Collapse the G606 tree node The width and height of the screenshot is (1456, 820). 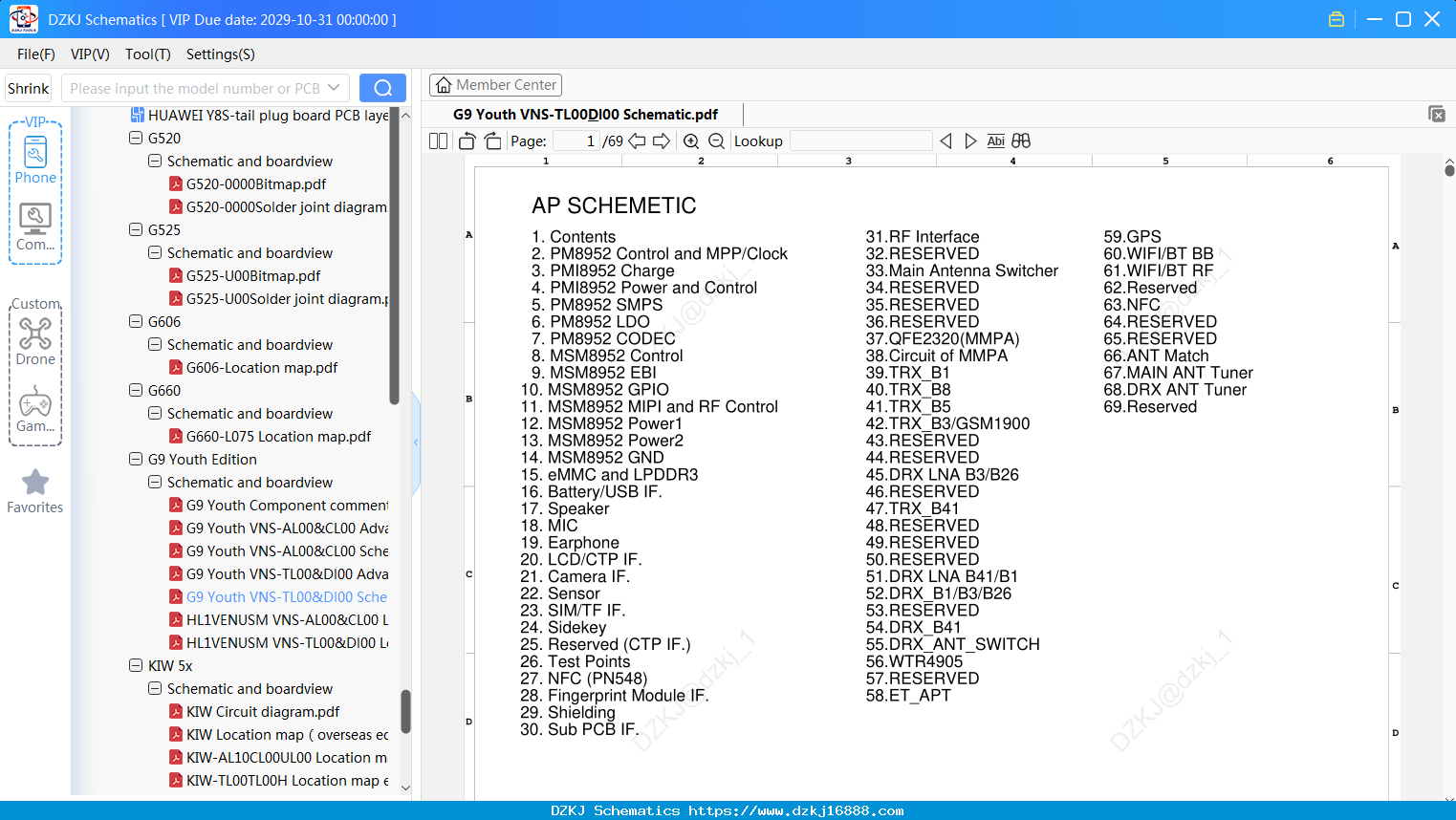point(136,322)
